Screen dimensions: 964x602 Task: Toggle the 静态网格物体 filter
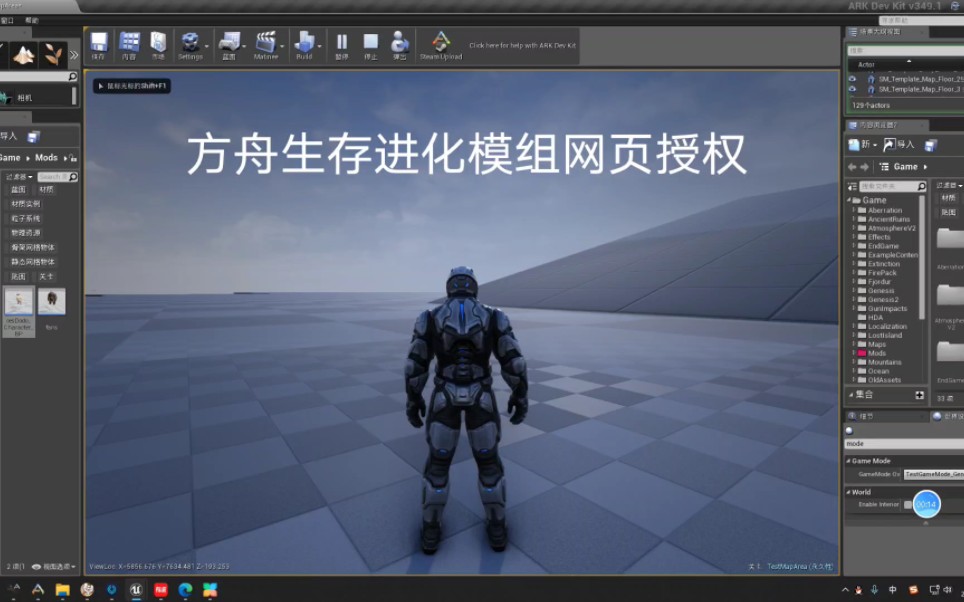(33, 262)
